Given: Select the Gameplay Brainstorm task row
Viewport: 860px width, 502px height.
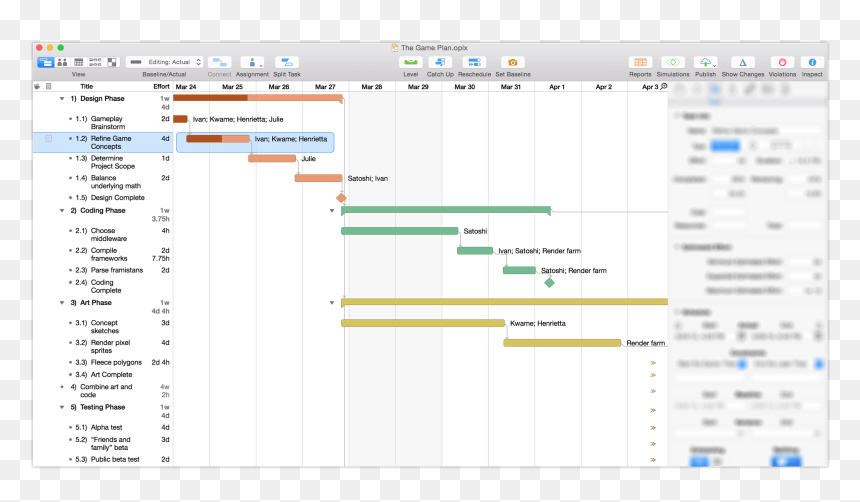Looking at the screenshot, I should [103, 122].
